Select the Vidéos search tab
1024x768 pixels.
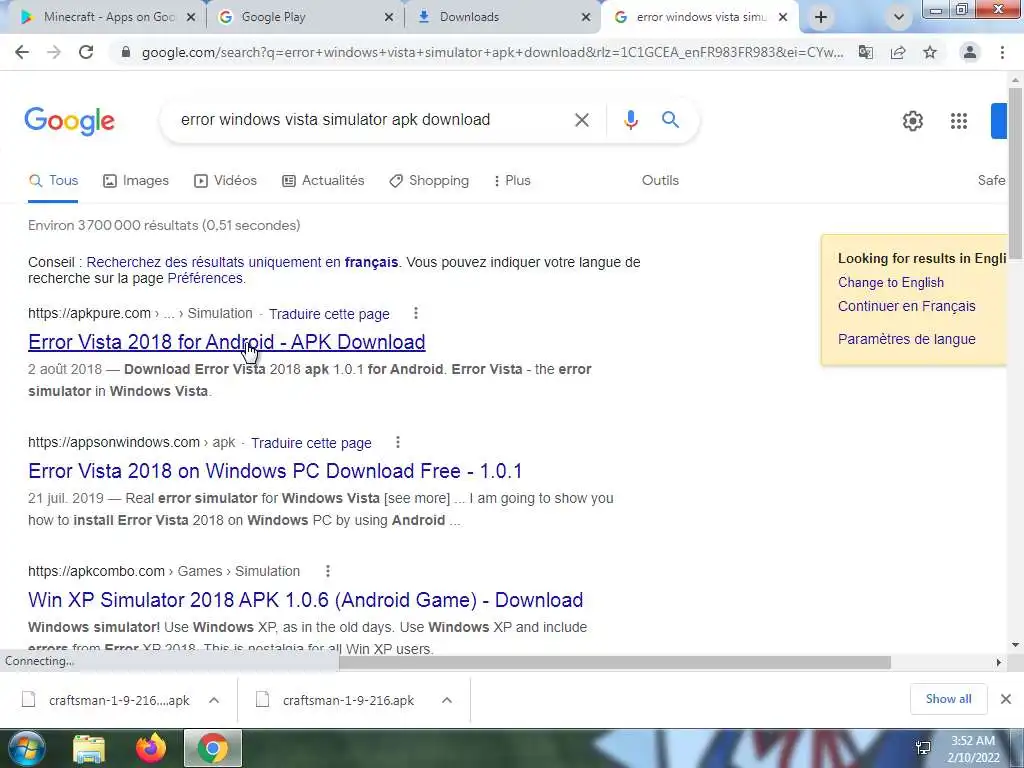coord(225,181)
